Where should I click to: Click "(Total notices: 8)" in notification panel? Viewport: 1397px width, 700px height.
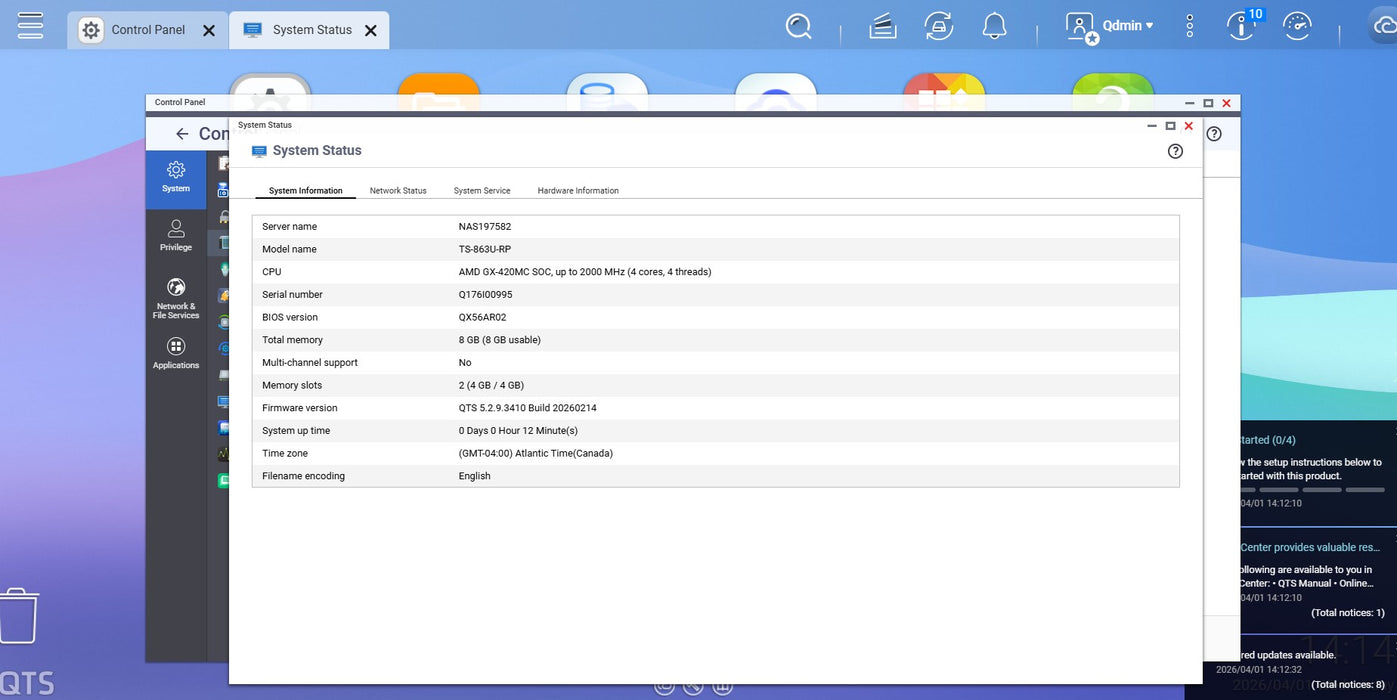[1348, 685]
